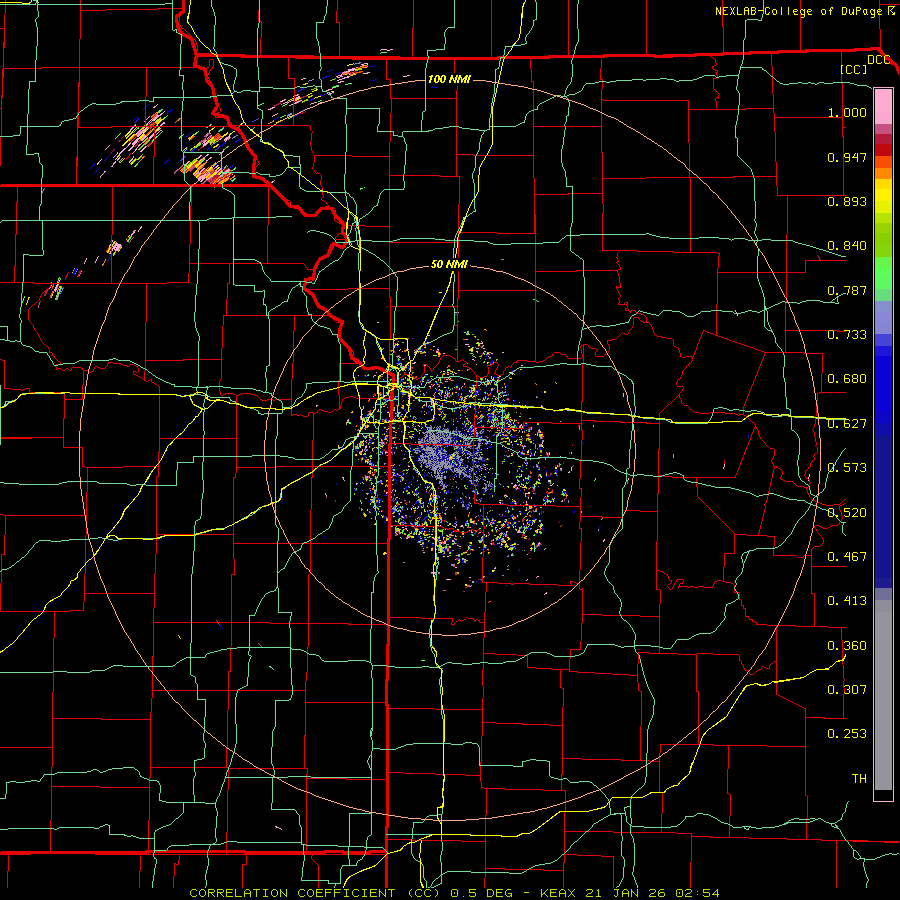Click the [CC] label above the color bar
The image size is (900, 900).
coord(854,69)
